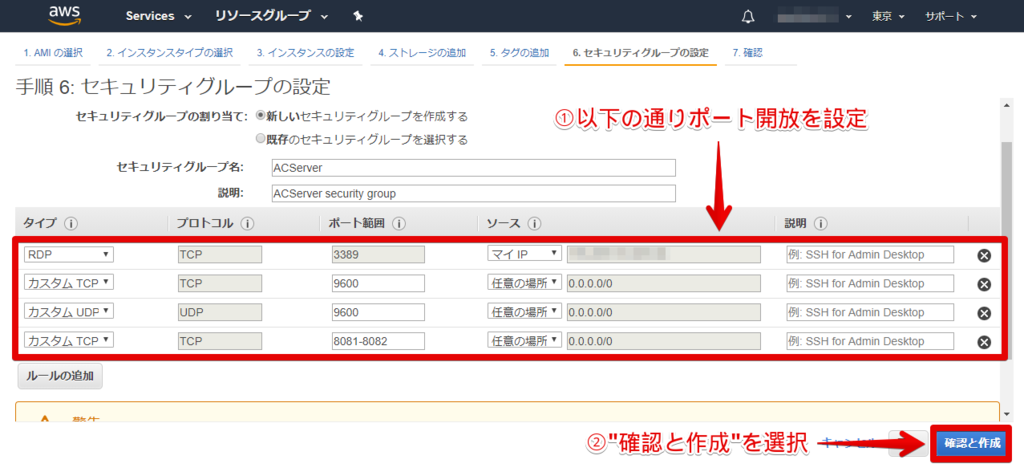Go to step 2. インスタンスタイプの選択
Screen dimensions: 1024x472
point(170,53)
